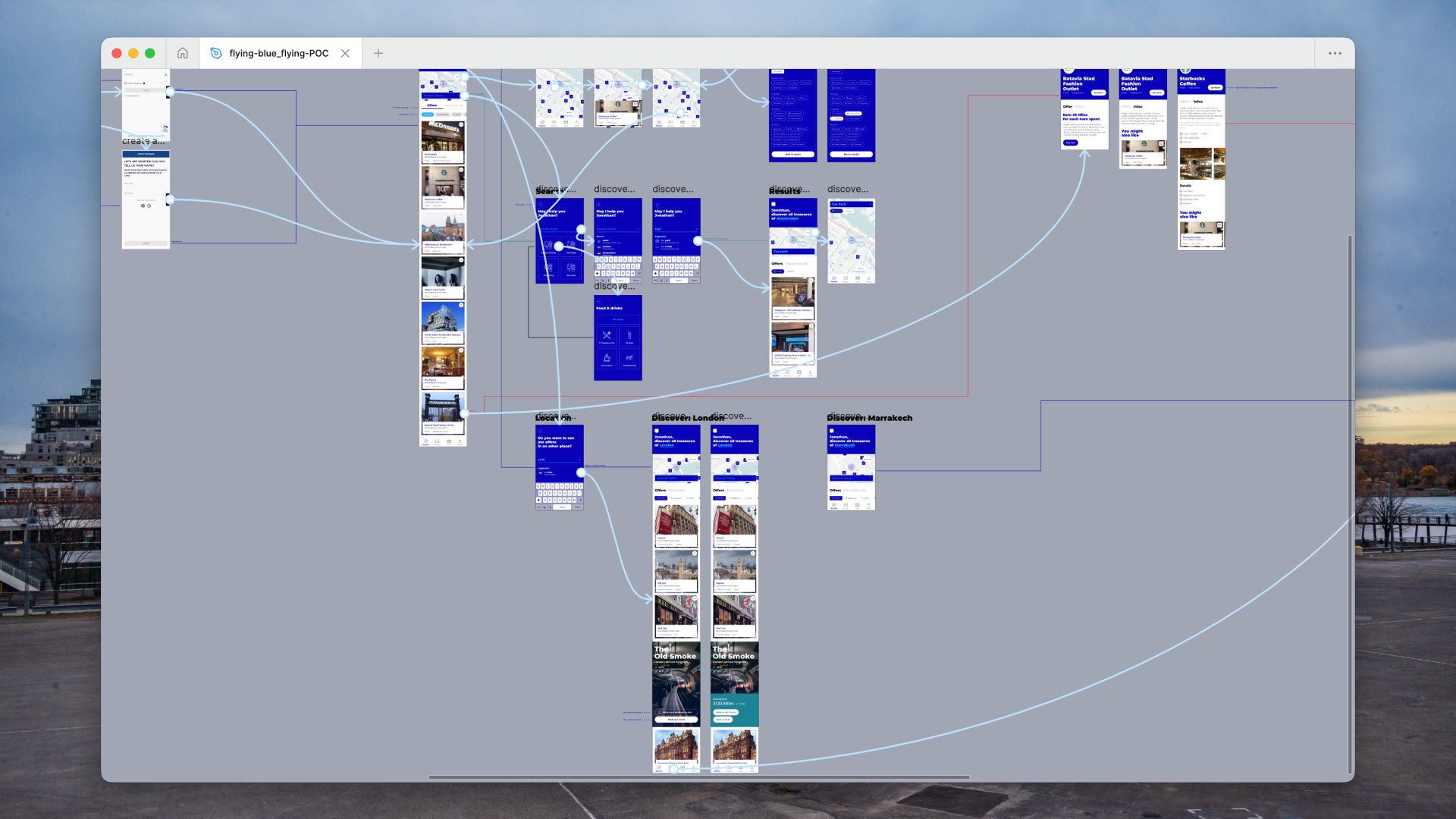The width and height of the screenshot is (1456, 819).
Task: Select the Infos tab on Starbucks Coffee frame
Action: tap(1198, 101)
